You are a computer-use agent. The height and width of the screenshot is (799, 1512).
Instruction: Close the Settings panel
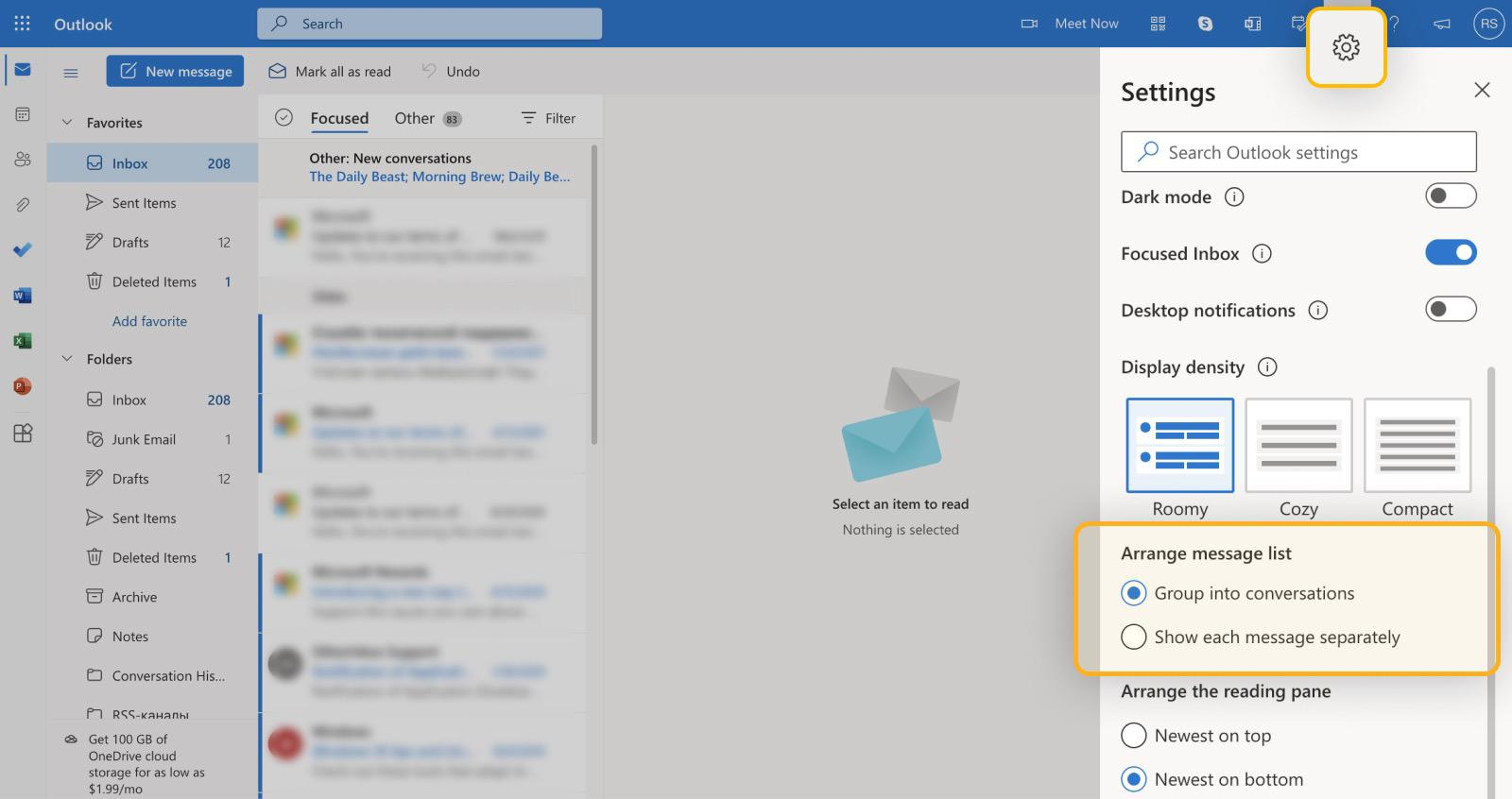click(x=1482, y=90)
